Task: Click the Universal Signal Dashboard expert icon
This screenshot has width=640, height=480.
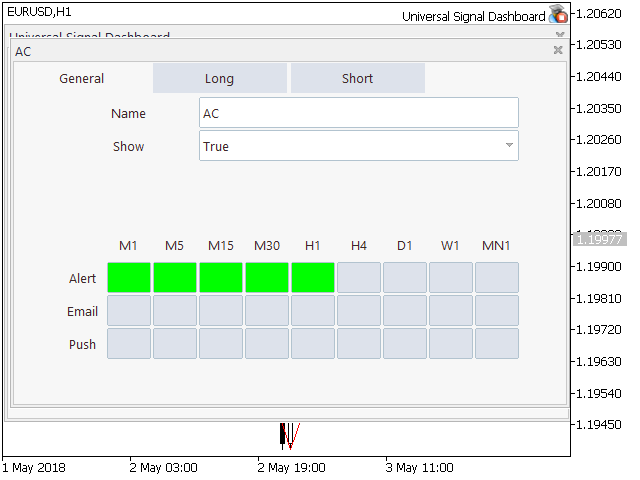Action: pos(558,15)
